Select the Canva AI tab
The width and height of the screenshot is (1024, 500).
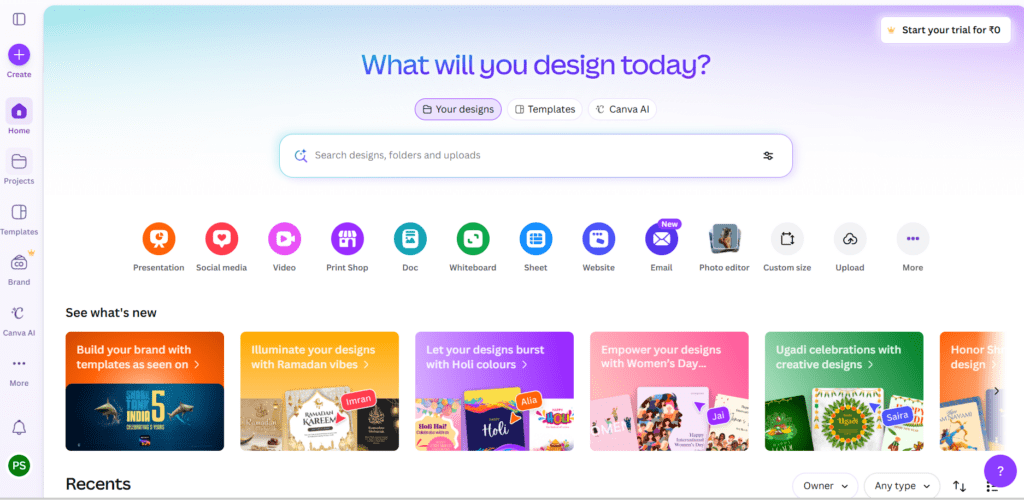pyautogui.click(x=622, y=109)
